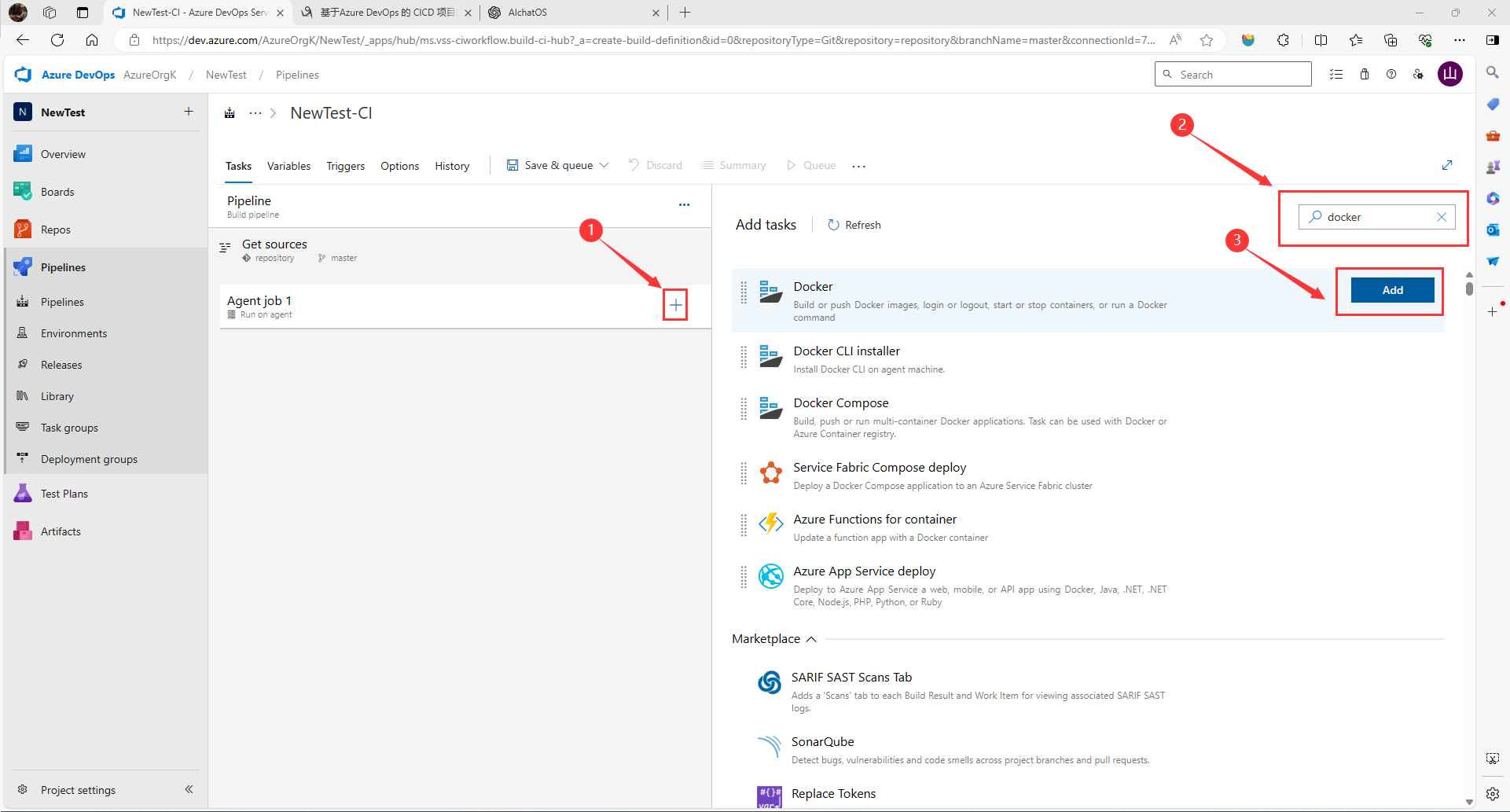Refresh the Add tasks list

(x=854, y=225)
